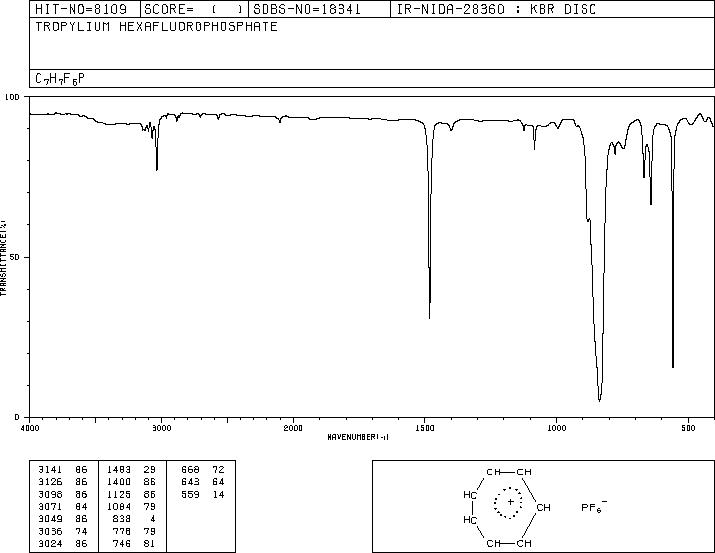Screen dimensions: 715x553
Task: Click the 100 value on transmittance axis
Action: click(x=12, y=97)
